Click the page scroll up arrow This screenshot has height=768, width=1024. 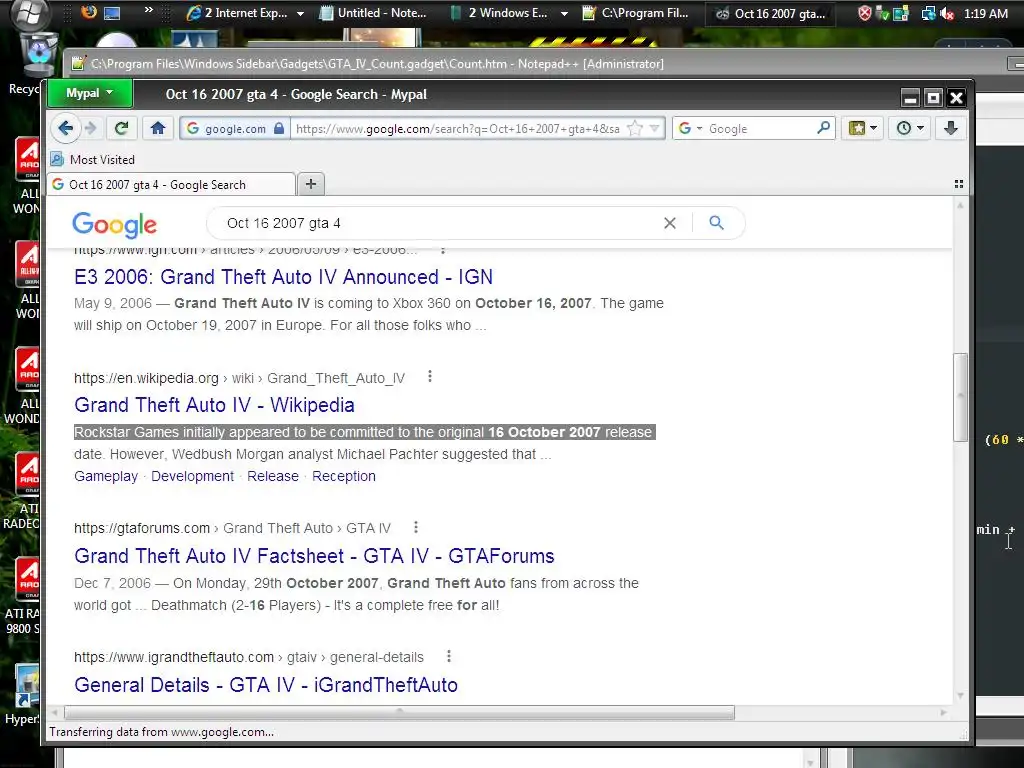point(960,205)
